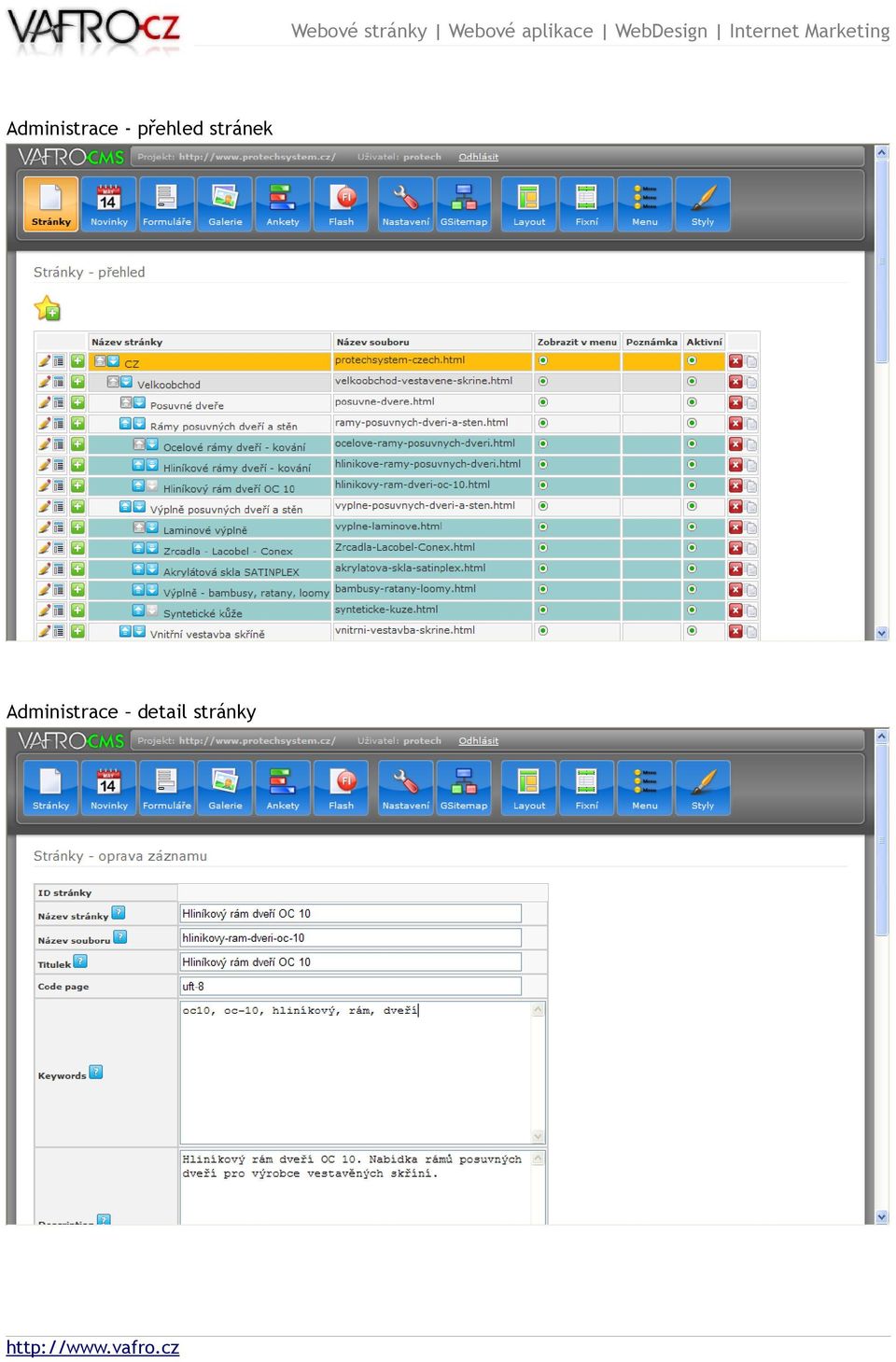This screenshot has height=1362, width=896.
Task: Delete the protechsystem-czech.html page row
Action: 735,361
